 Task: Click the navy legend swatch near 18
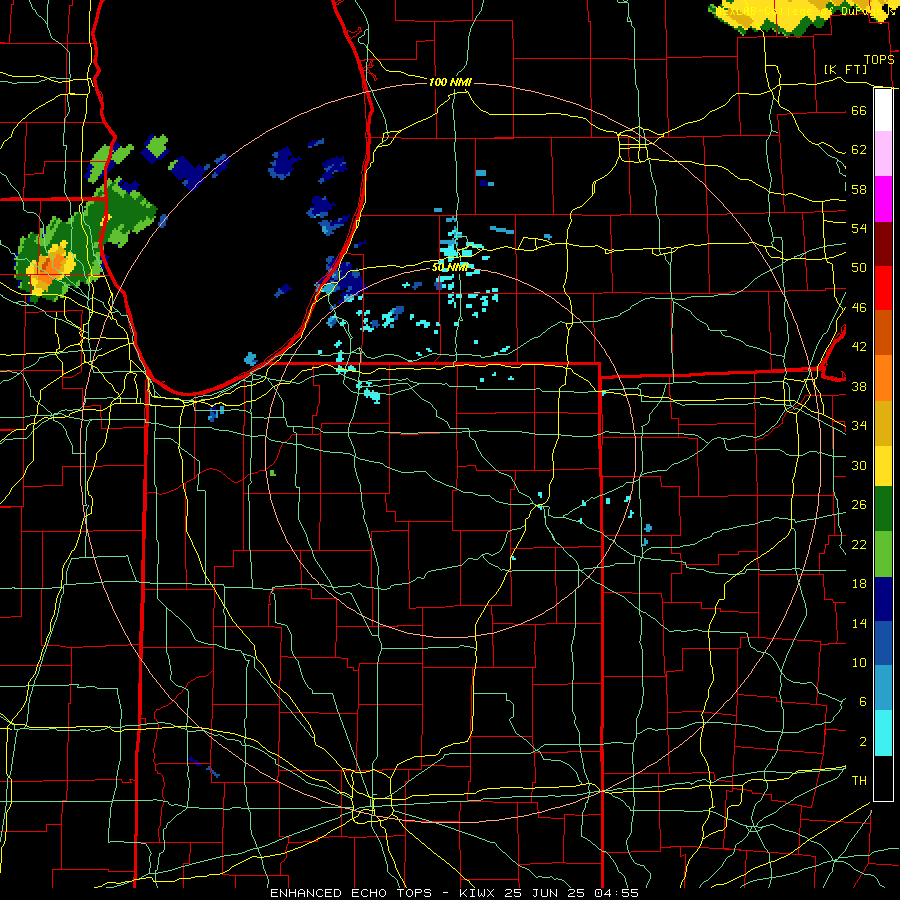(x=883, y=599)
